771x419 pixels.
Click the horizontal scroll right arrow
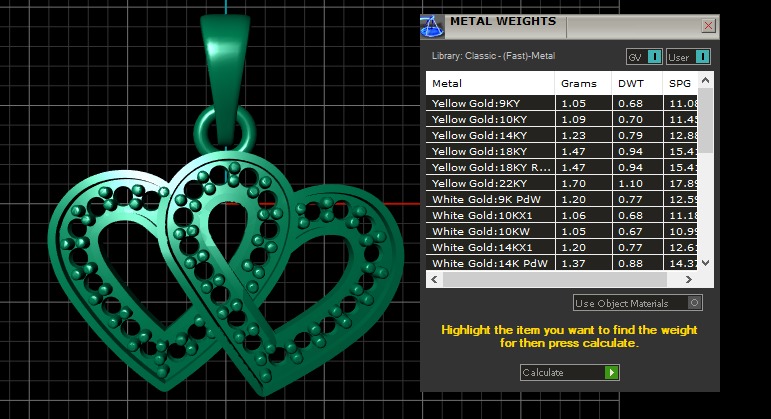688,279
